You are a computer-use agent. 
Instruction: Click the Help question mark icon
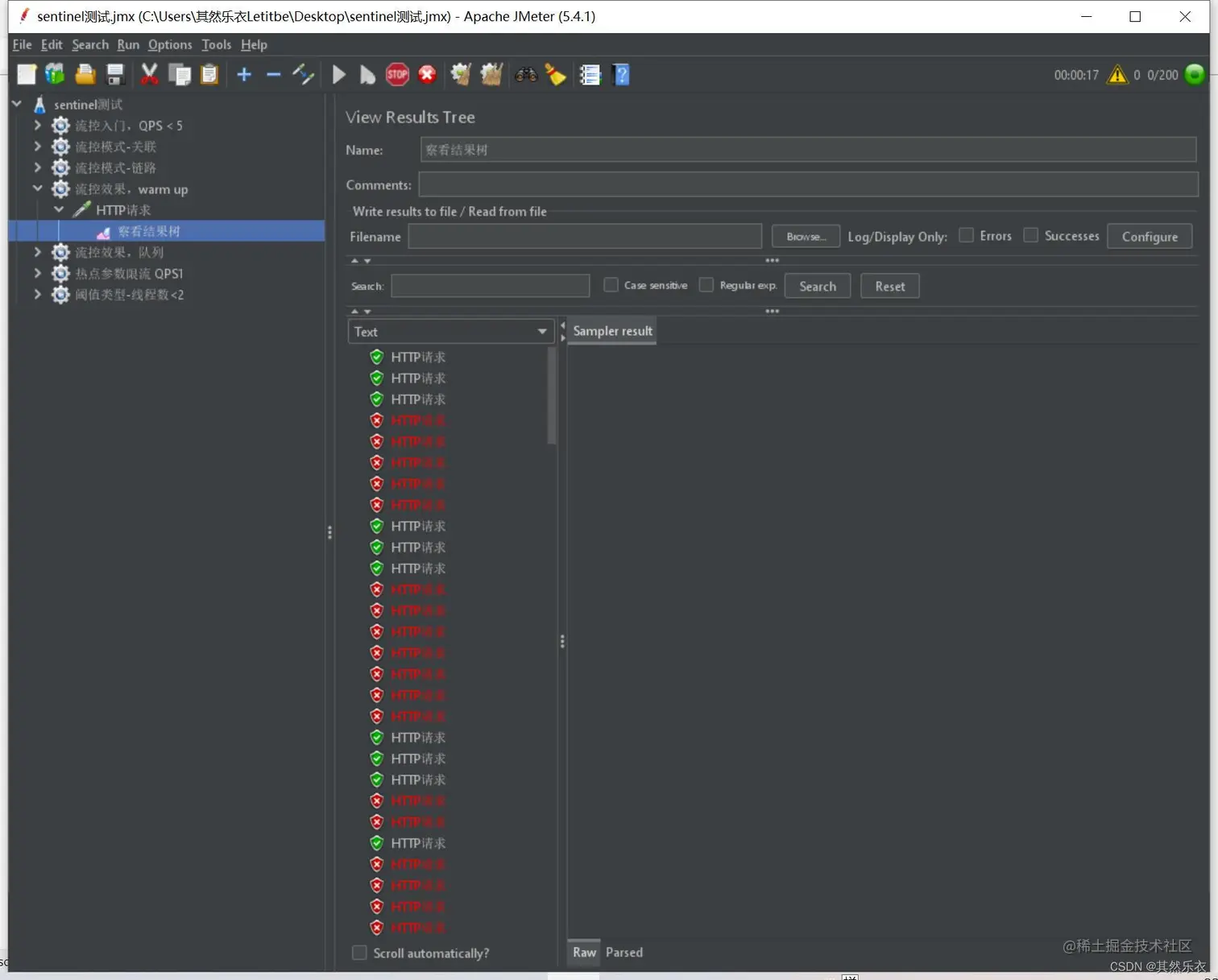621,75
